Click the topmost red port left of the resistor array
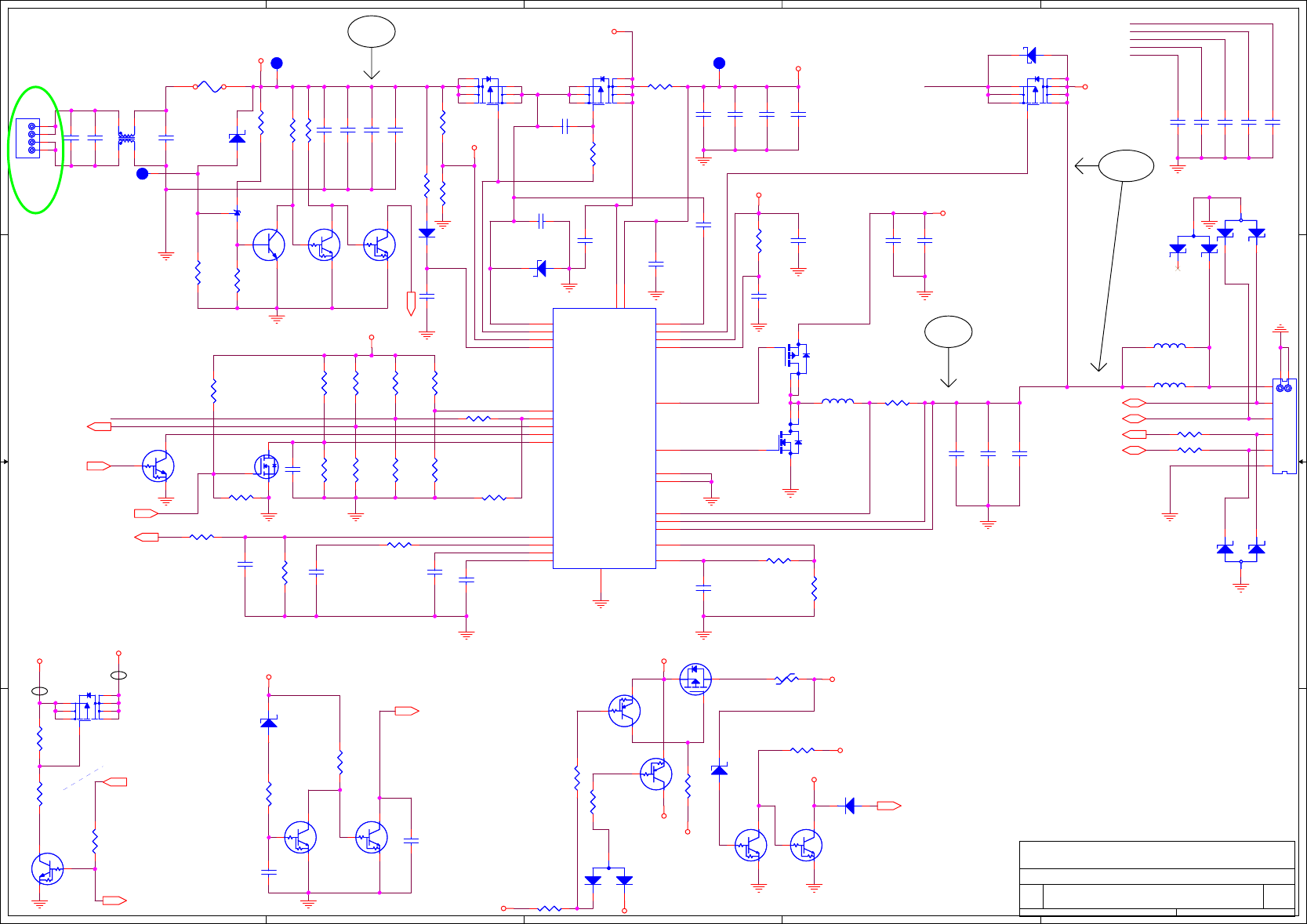This screenshot has height=924, width=1307. 99,426
